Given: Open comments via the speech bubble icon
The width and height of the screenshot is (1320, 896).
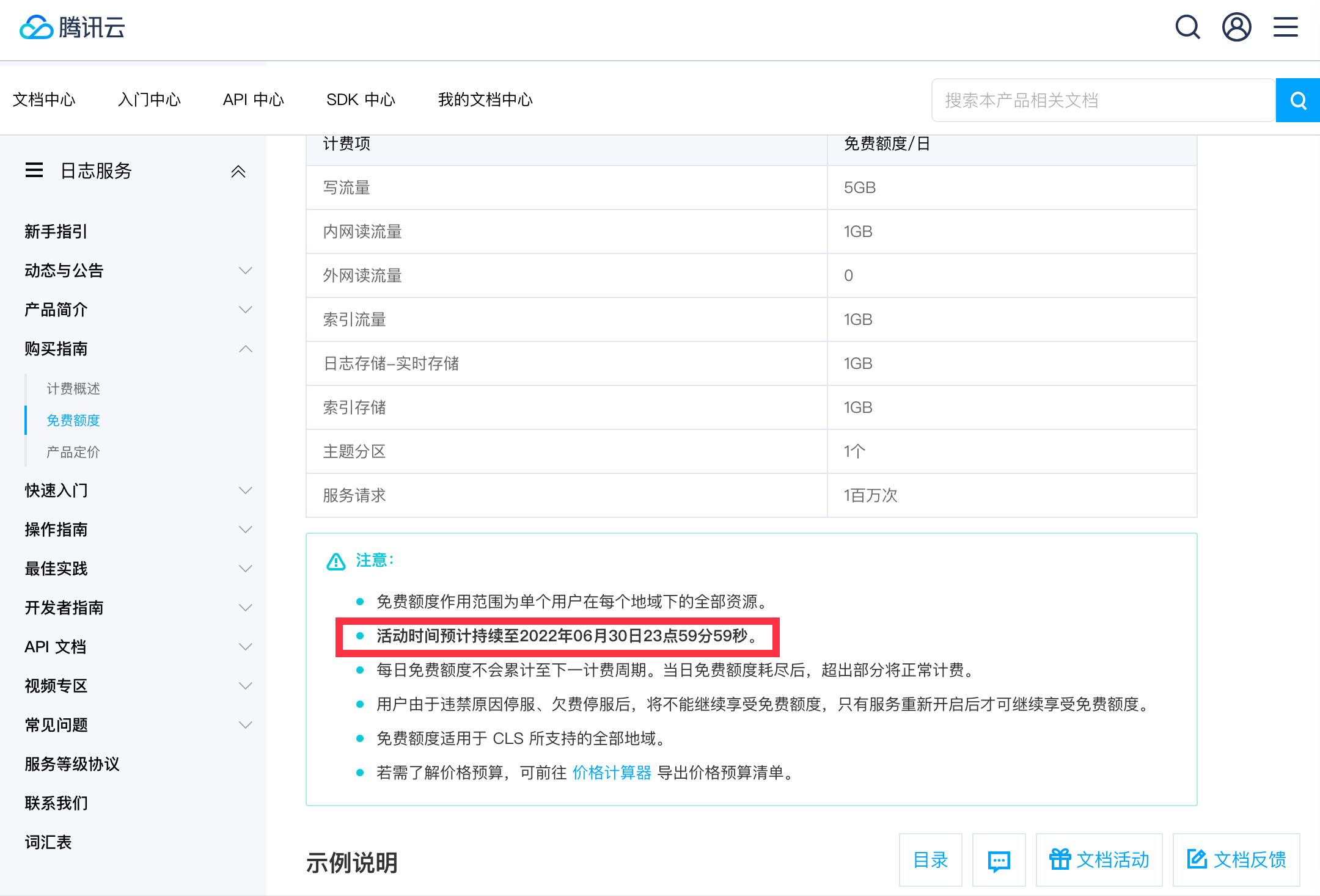Looking at the screenshot, I should (x=999, y=860).
